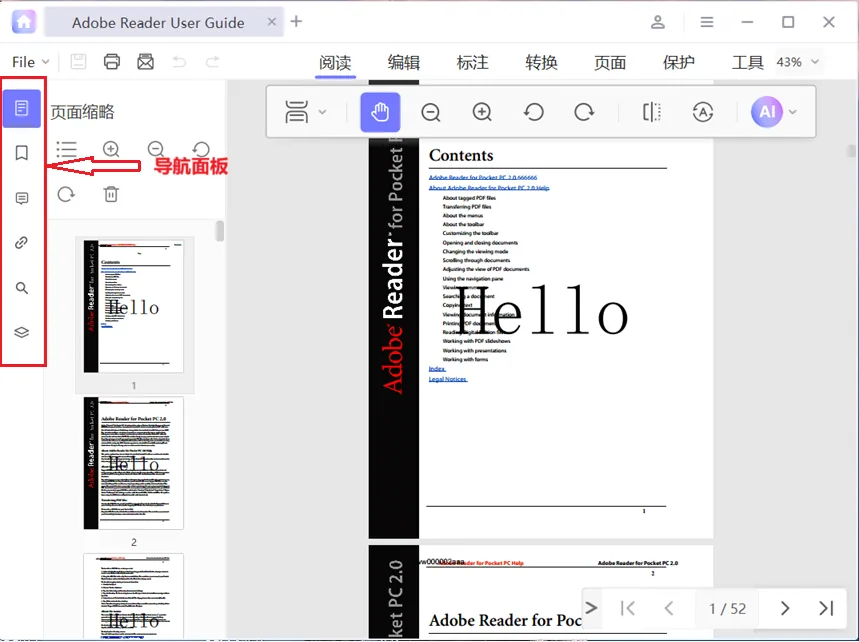The width and height of the screenshot is (859, 642).
Task: Switch to the 阅读 tab
Action: pos(335,62)
